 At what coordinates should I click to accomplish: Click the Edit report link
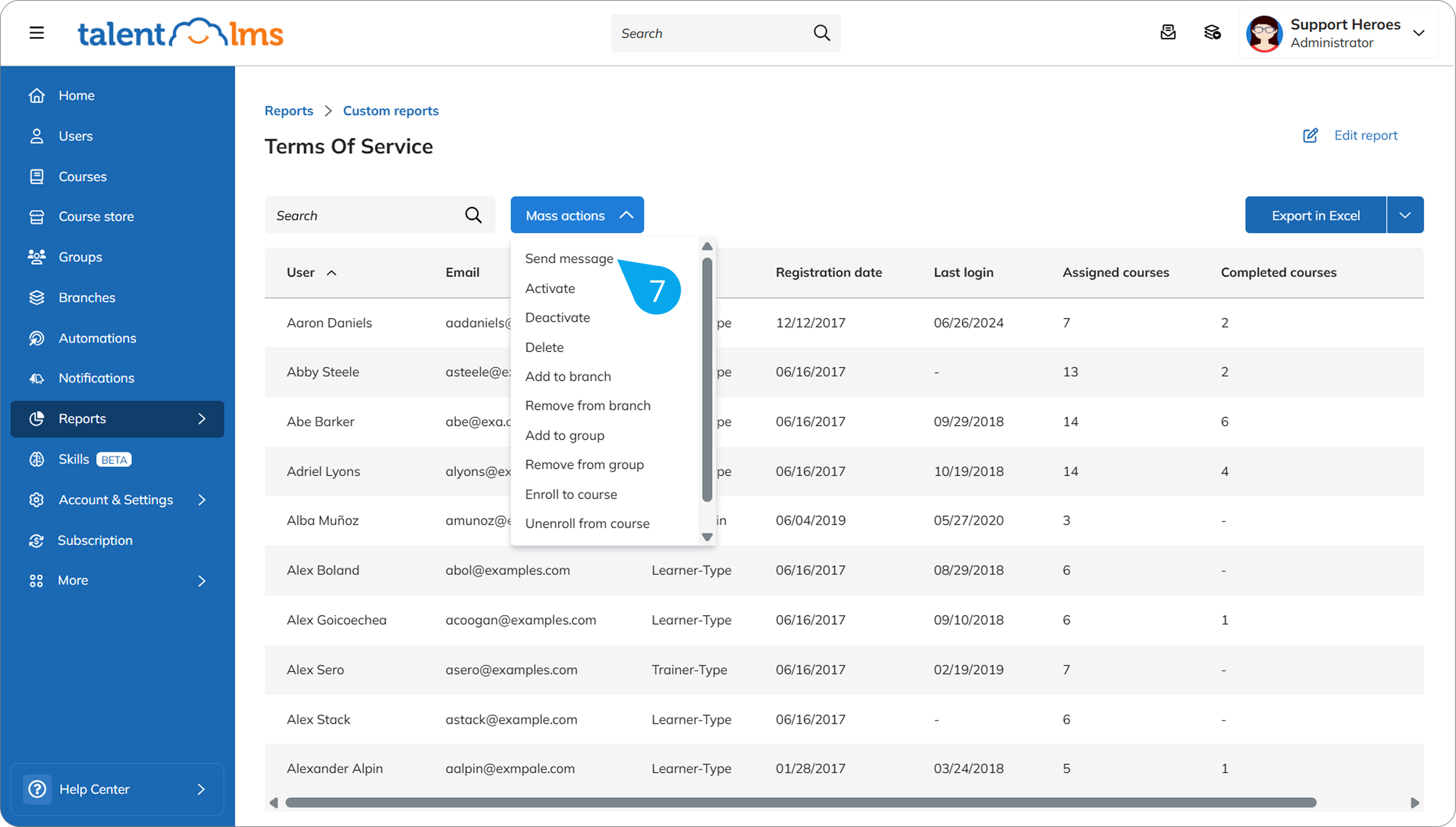(1366, 135)
